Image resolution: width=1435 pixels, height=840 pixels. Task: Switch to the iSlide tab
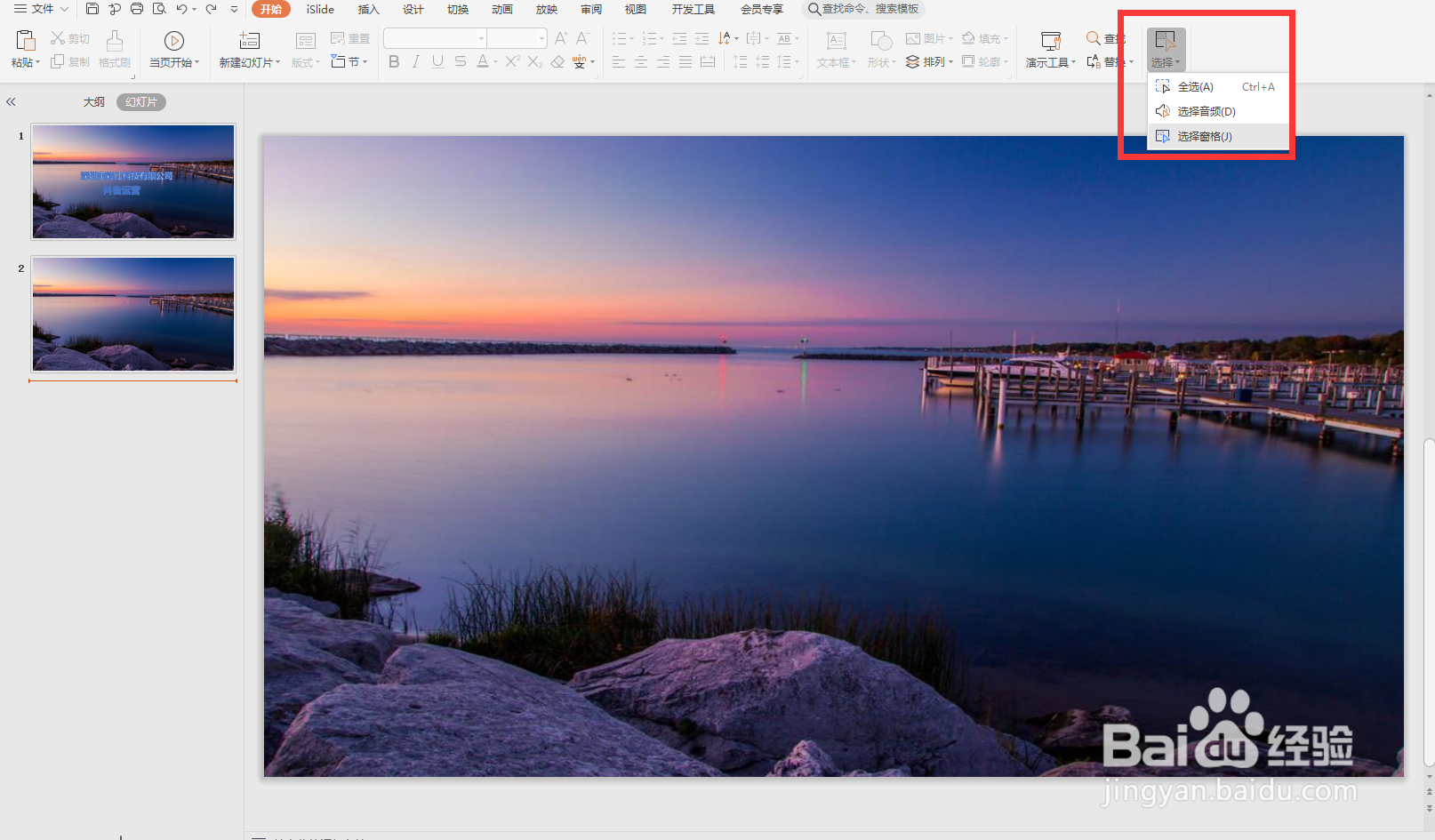320,9
